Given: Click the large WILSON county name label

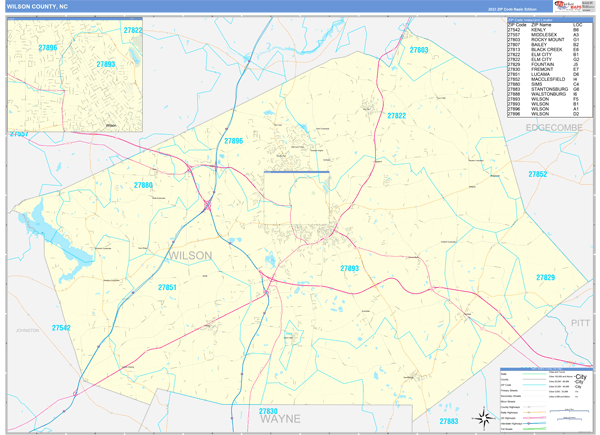Looking at the screenshot, I should (186, 256).
